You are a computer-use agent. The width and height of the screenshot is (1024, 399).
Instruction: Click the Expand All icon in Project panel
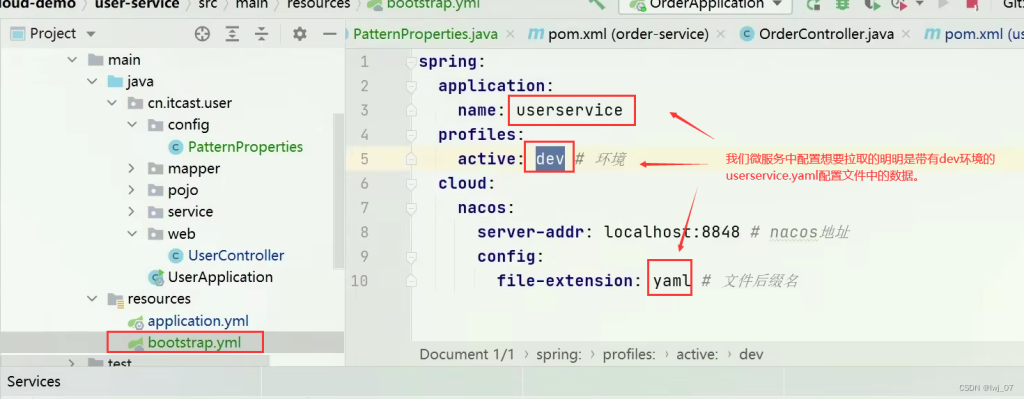click(x=232, y=34)
